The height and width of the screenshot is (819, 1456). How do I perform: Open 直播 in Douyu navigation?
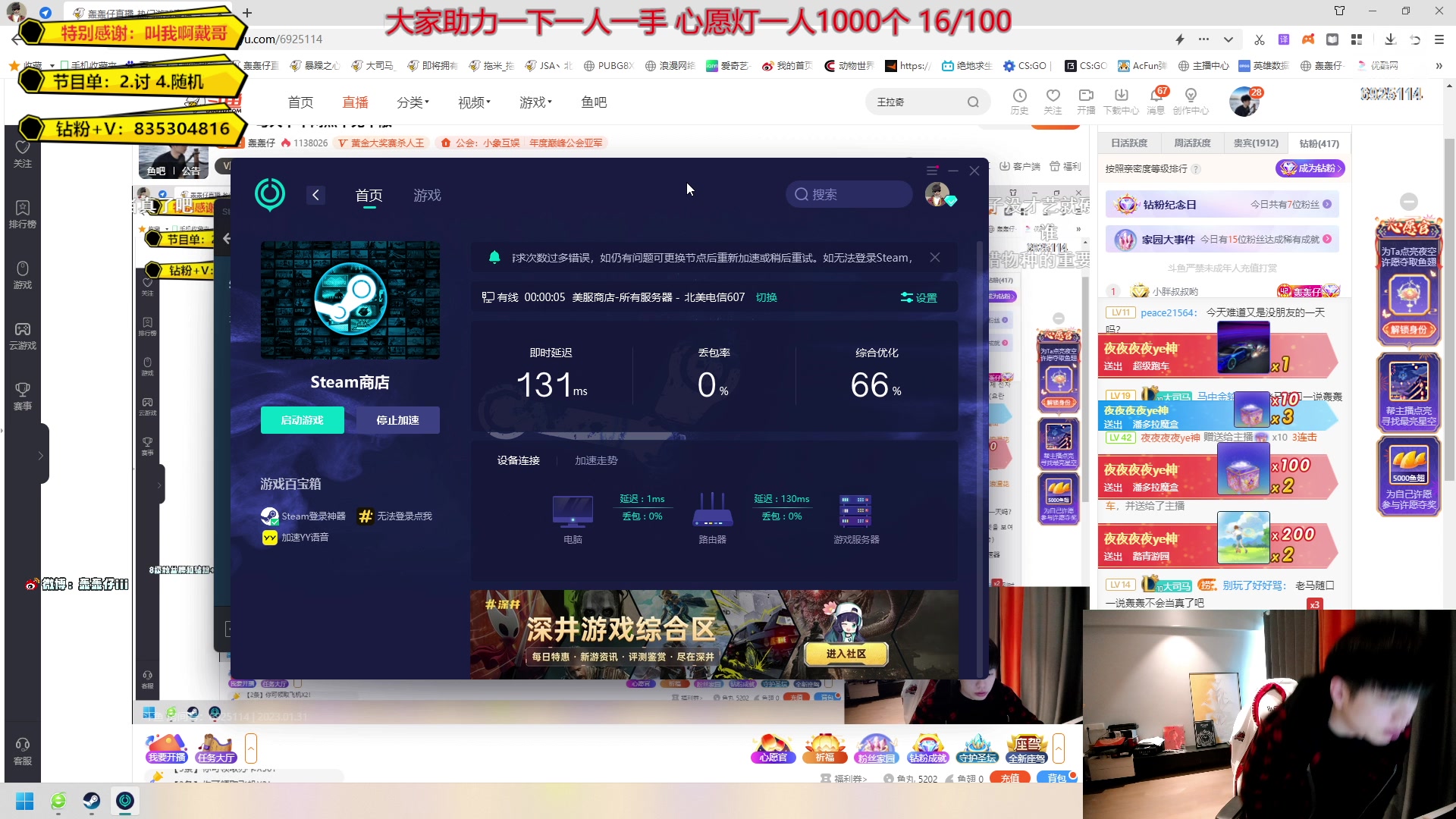tap(355, 102)
